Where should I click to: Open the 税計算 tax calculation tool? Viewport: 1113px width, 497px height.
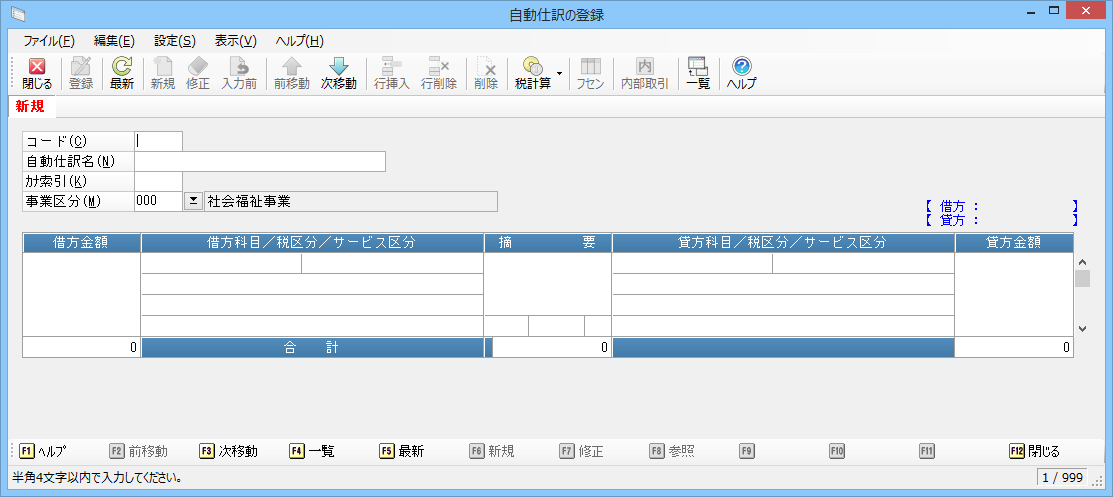[532, 74]
